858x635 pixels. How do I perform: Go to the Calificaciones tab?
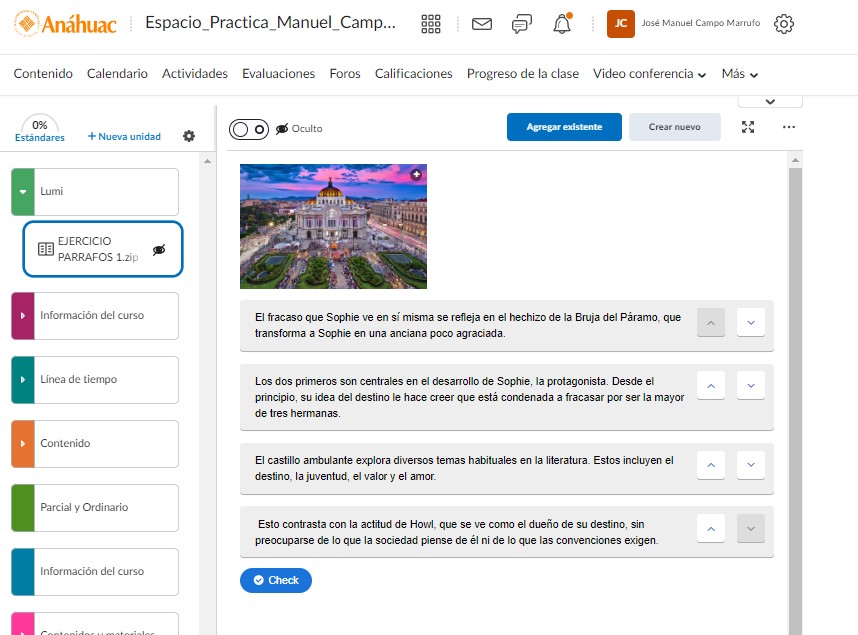click(413, 74)
